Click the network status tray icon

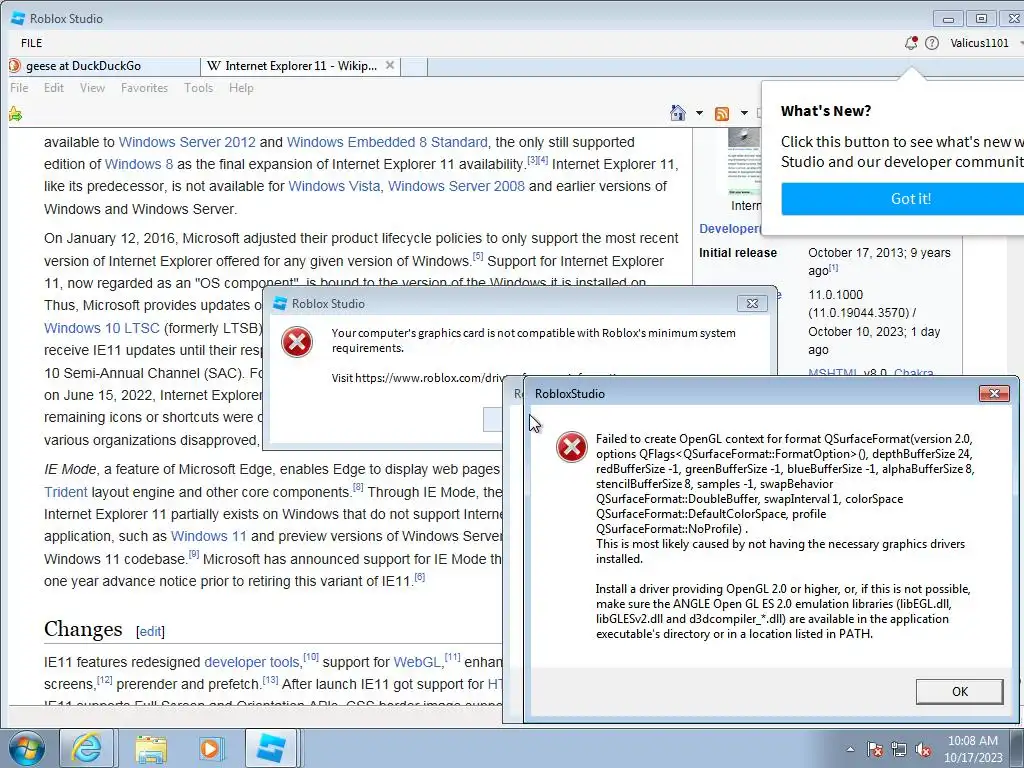(x=899, y=749)
